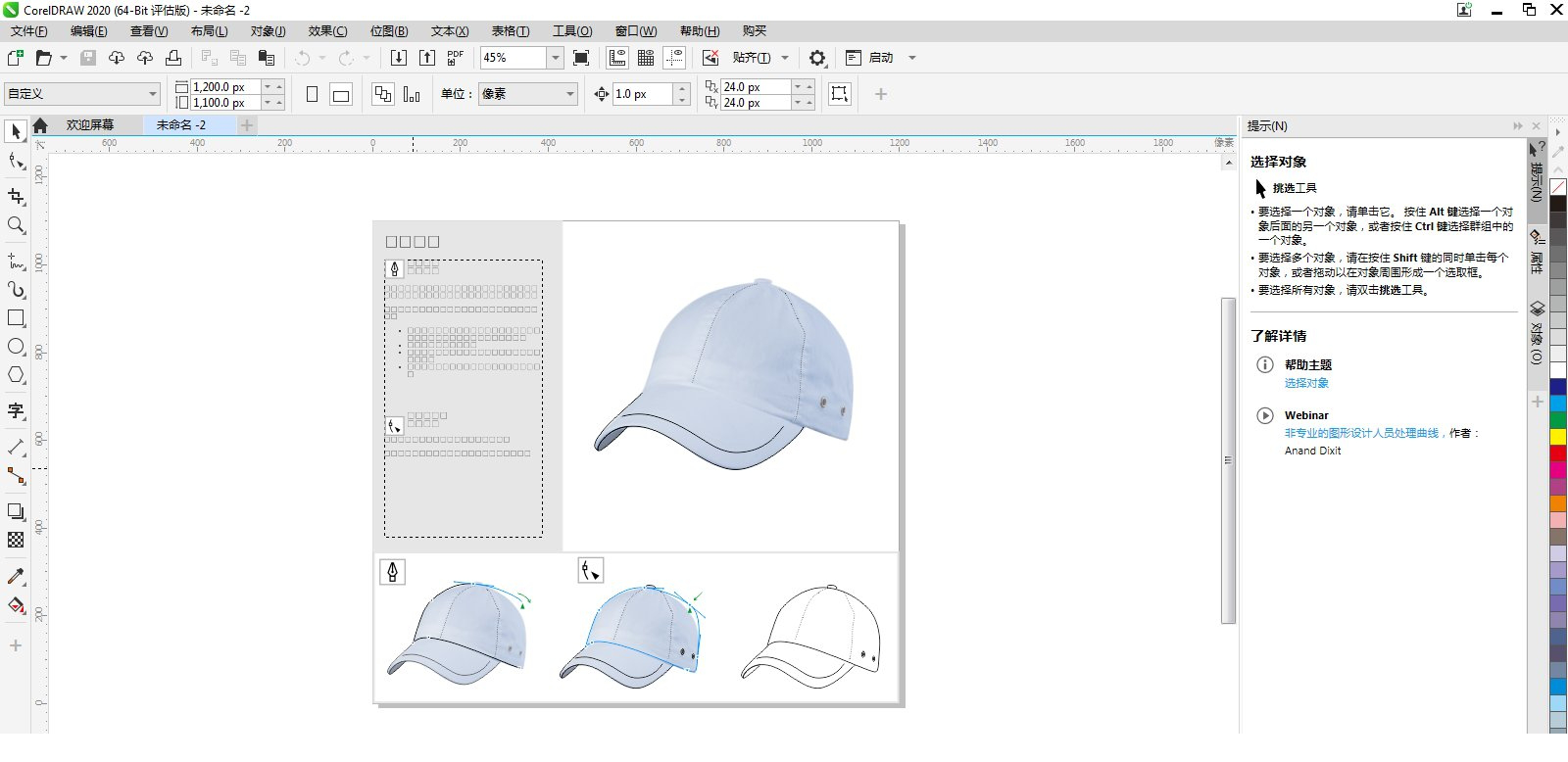The image size is (1568, 762).
Task: Select the Rectangle tool
Action: click(16, 318)
